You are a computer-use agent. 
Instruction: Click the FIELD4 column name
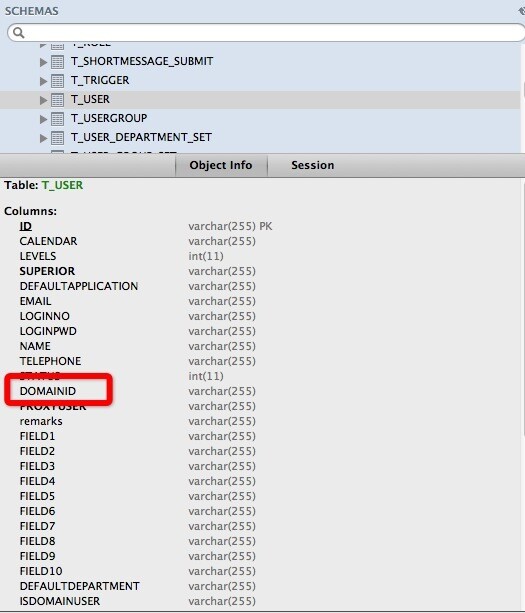pos(37,481)
